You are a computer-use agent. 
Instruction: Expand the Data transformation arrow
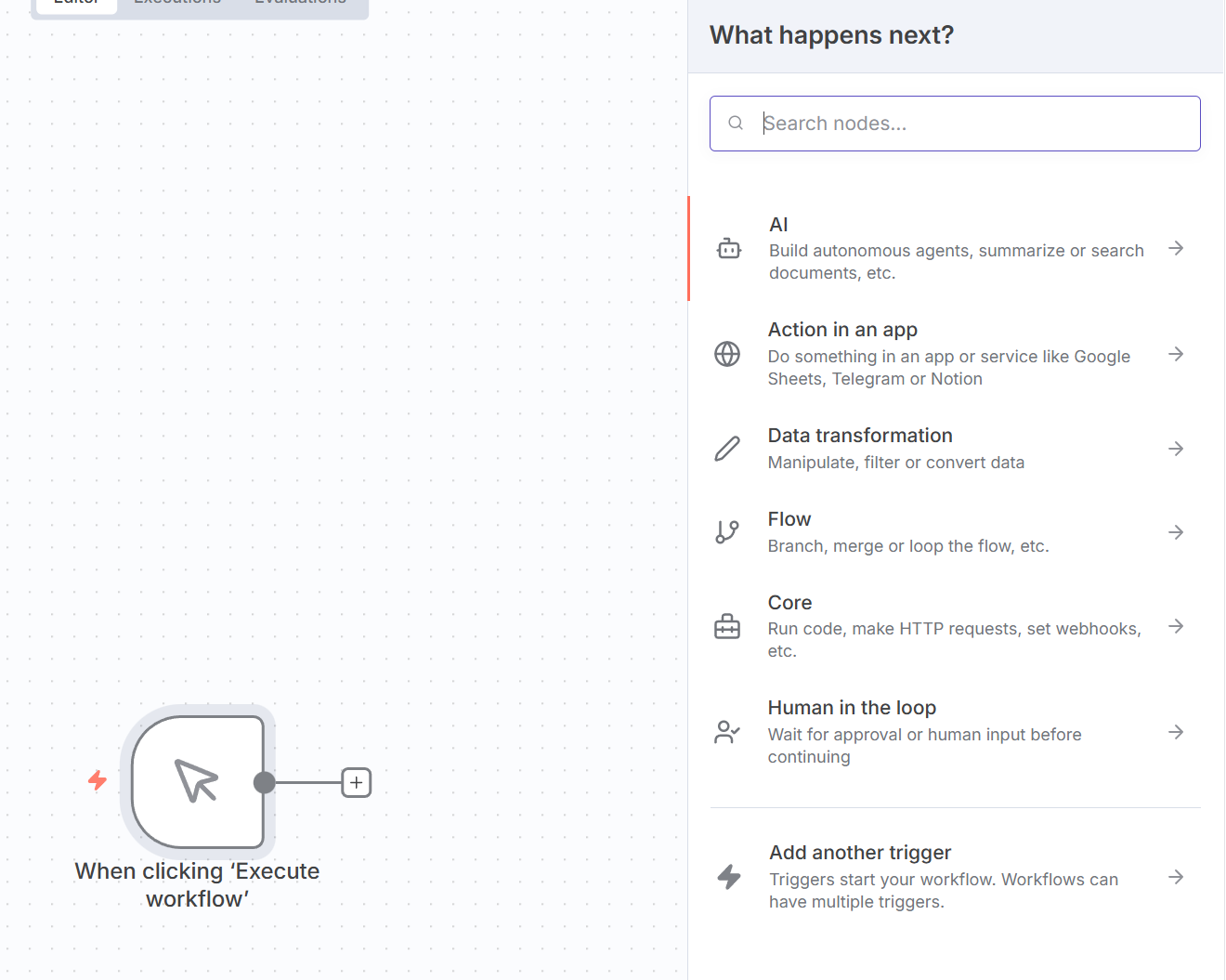click(1176, 449)
